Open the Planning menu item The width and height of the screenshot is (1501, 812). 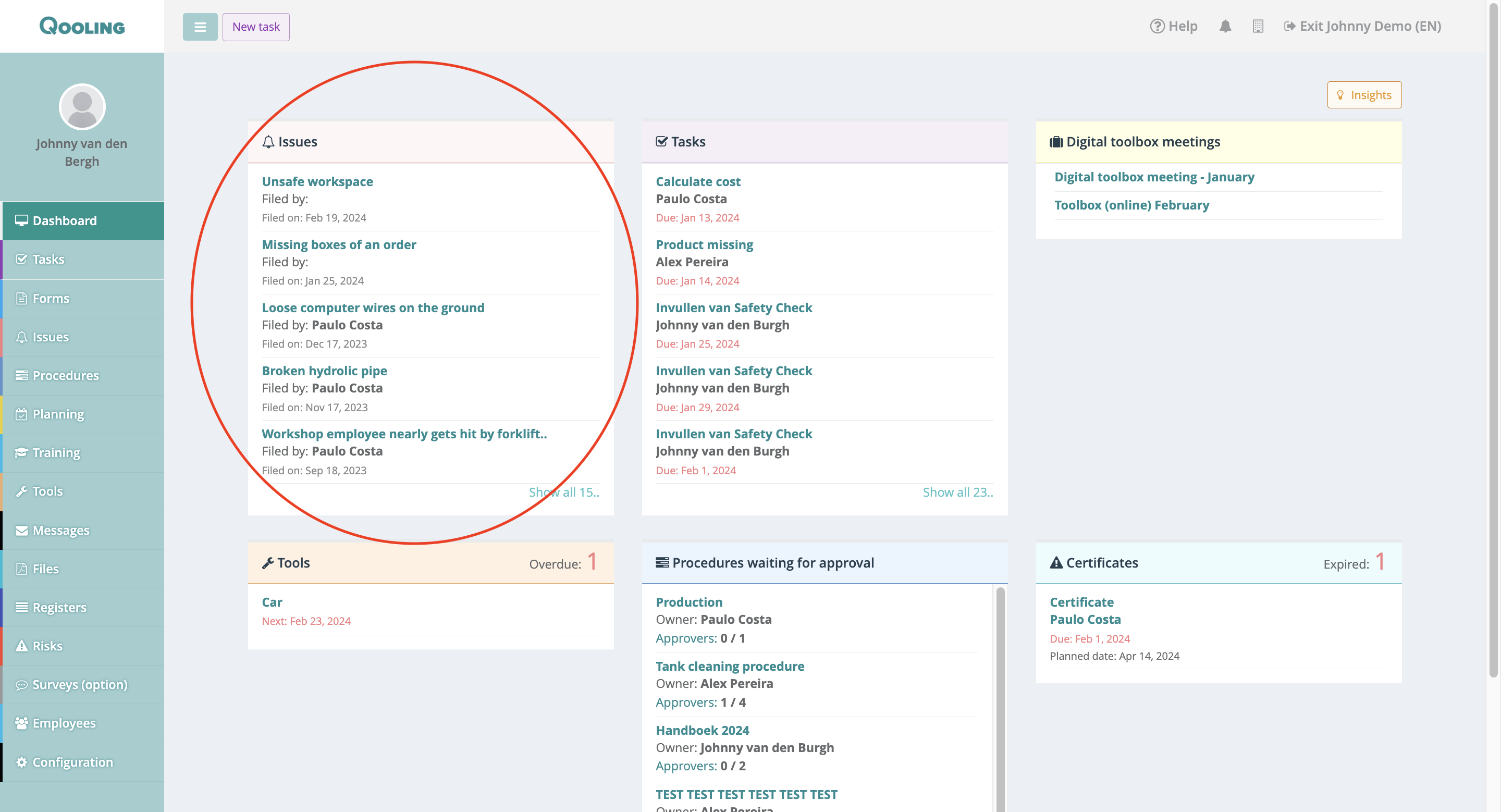click(58, 414)
